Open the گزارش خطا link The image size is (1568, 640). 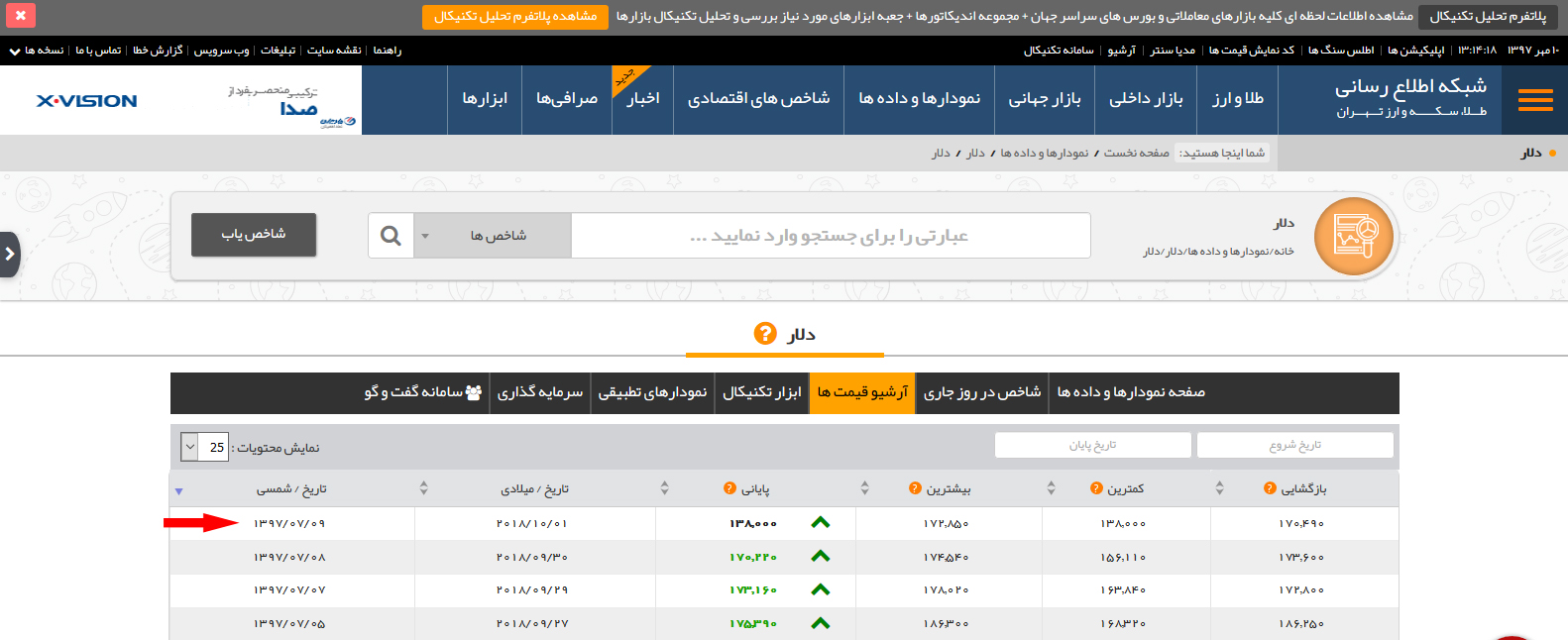[158, 51]
